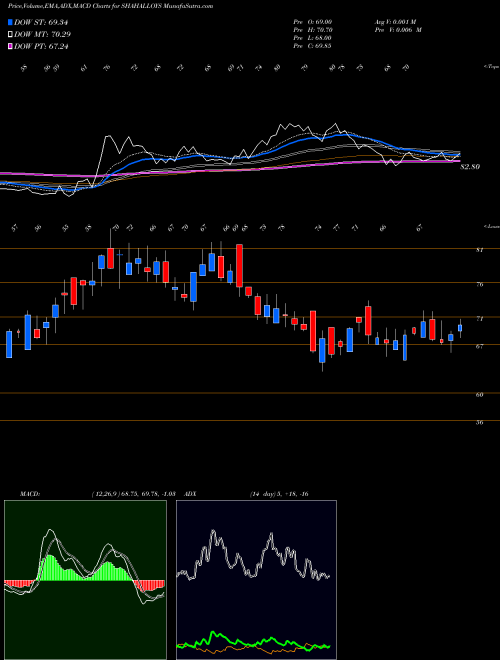The image size is (500, 660).
Task: Click the green ADX line peak
Action: pos(213,632)
